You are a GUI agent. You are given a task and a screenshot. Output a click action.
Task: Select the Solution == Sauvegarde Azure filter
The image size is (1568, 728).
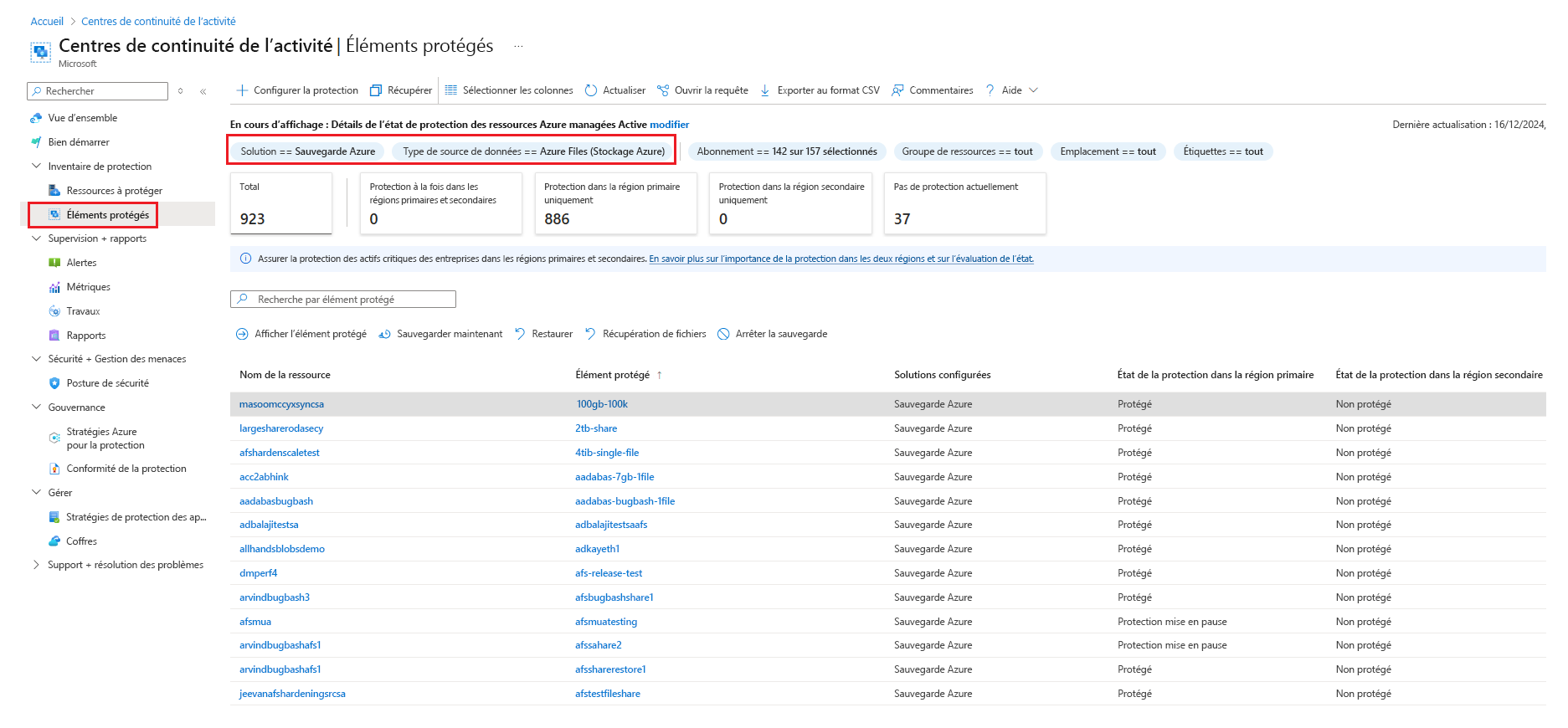point(307,151)
